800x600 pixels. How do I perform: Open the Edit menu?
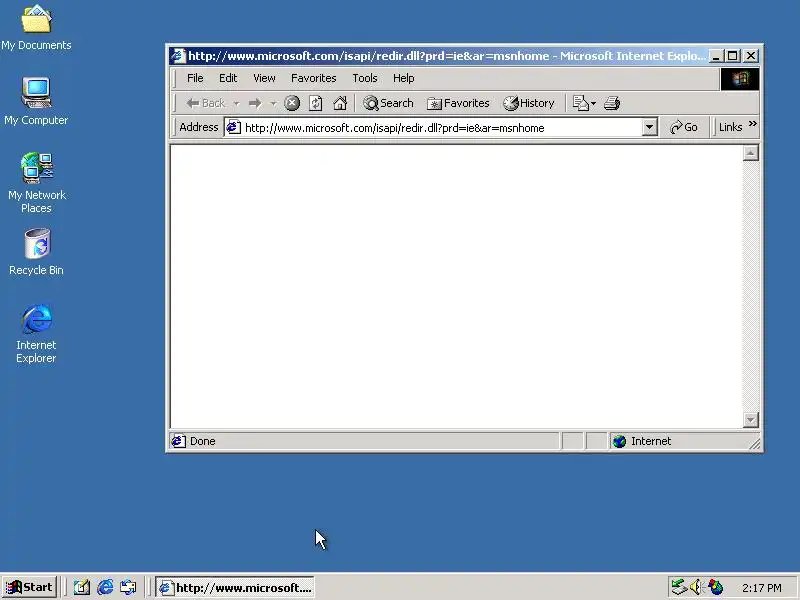click(228, 78)
